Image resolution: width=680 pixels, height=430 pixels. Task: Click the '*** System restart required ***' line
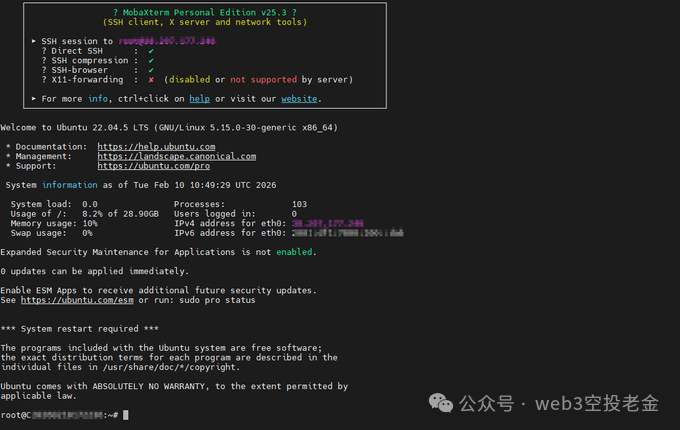click(80, 329)
